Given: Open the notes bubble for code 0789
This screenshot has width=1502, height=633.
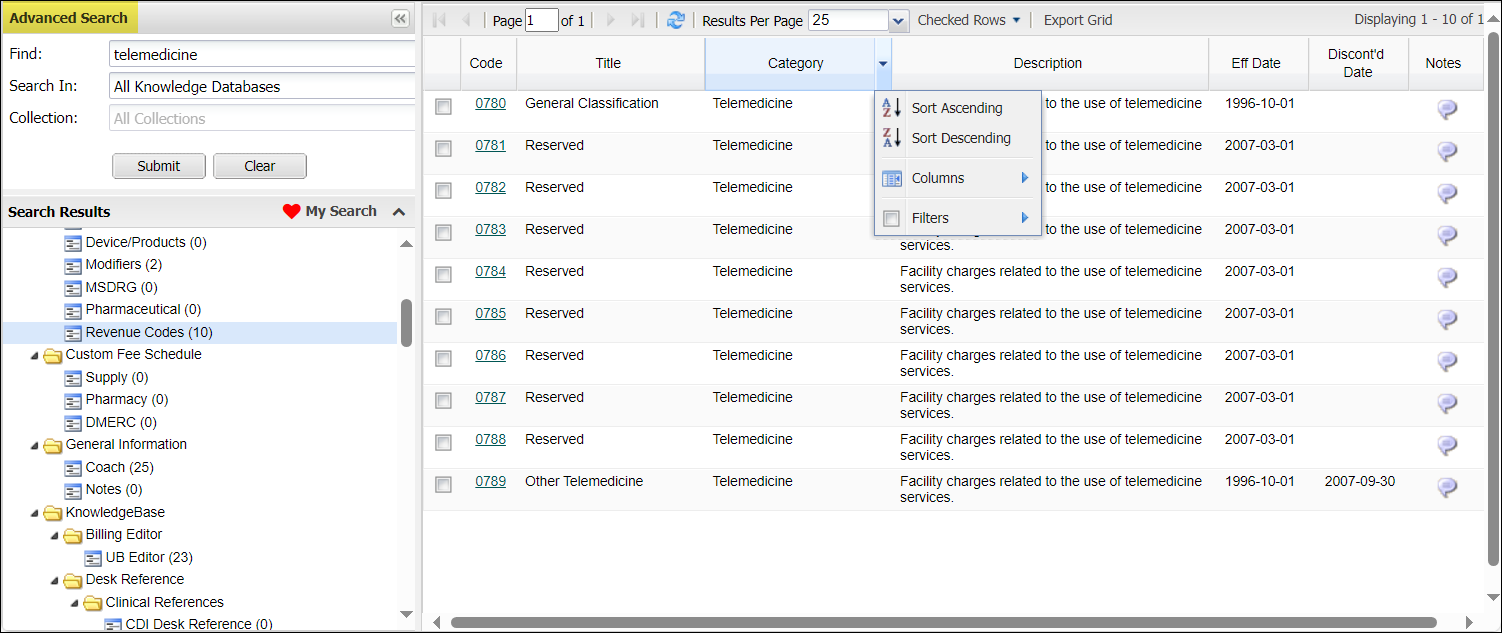Looking at the screenshot, I should [1446, 488].
